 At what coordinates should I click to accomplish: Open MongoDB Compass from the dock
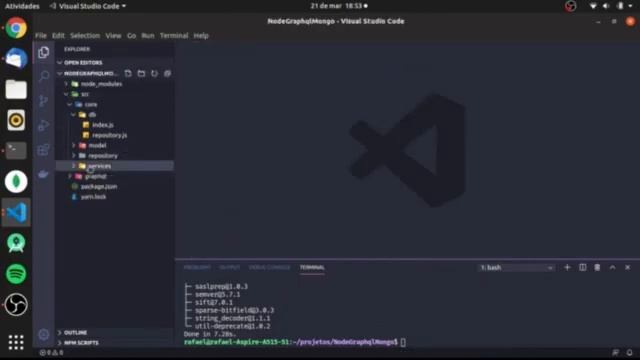[x=16, y=181]
